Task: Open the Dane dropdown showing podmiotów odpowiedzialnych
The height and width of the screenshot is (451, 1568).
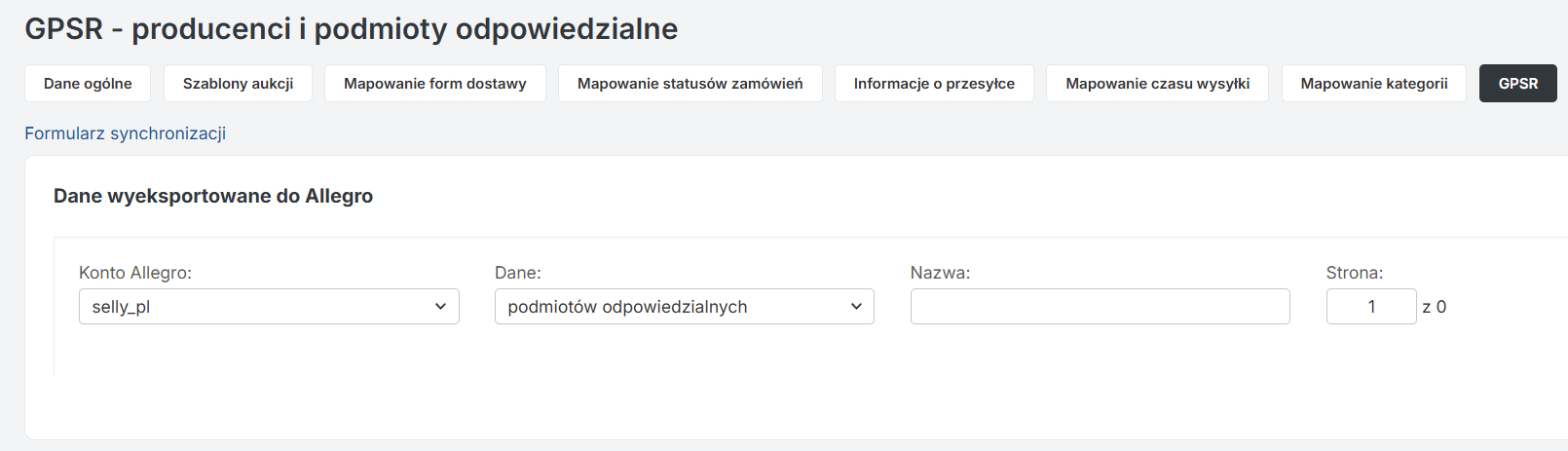Action: [x=684, y=307]
